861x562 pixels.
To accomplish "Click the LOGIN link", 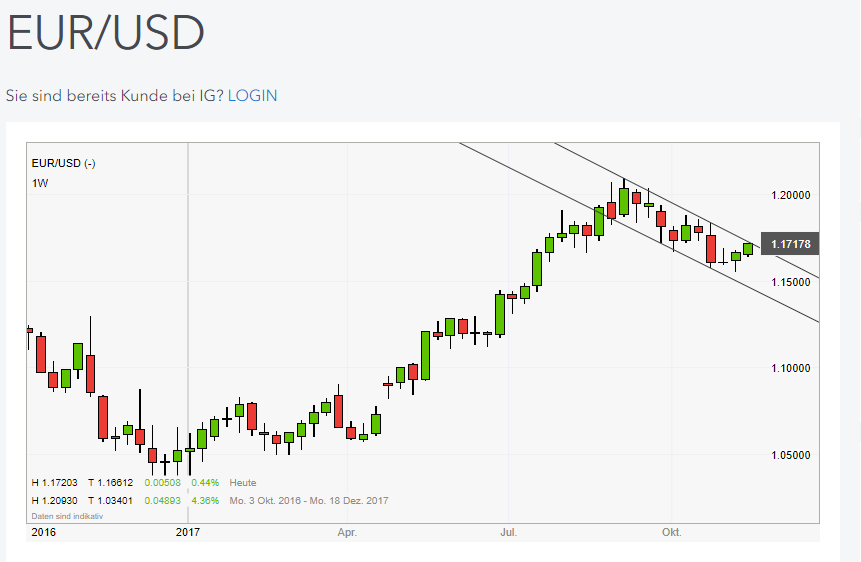I will pos(252,96).
